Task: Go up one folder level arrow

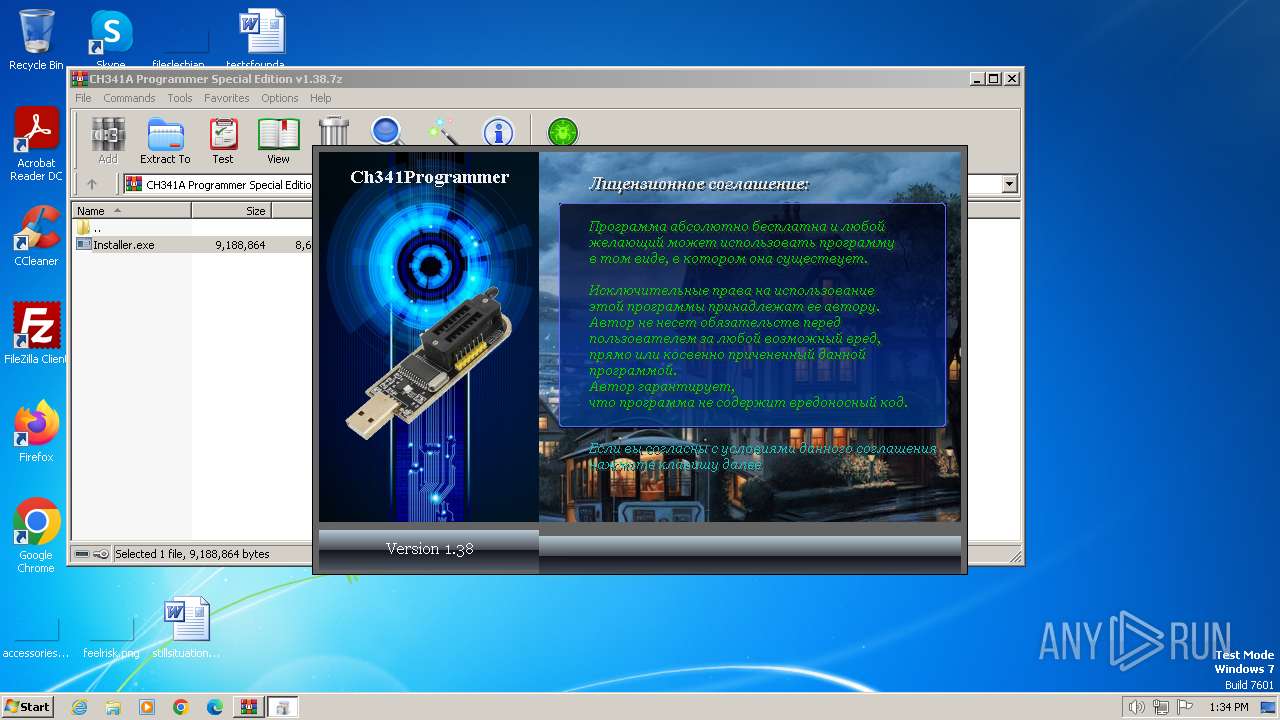Action: click(92, 184)
